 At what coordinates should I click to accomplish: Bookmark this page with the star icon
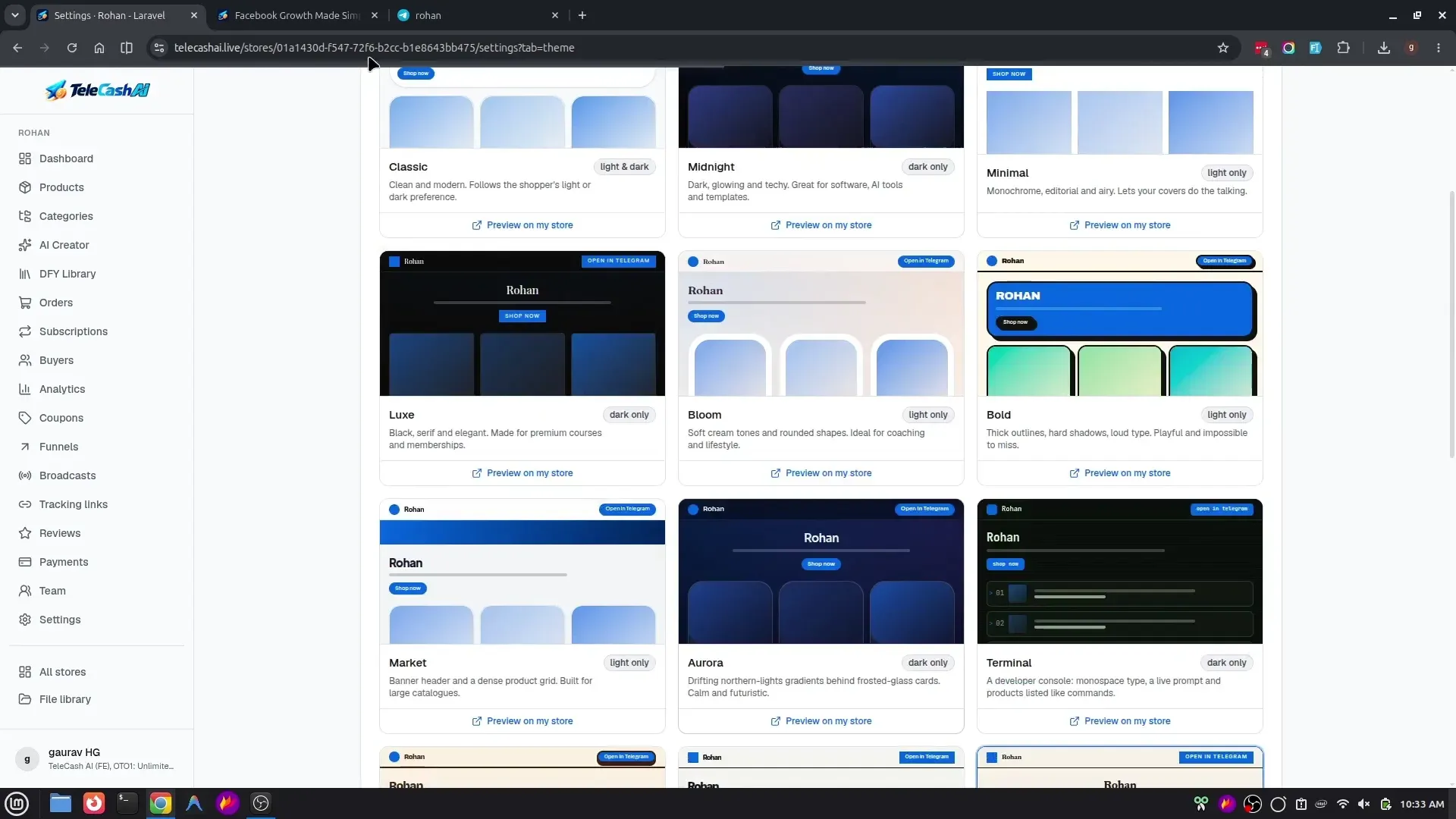tap(1223, 48)
